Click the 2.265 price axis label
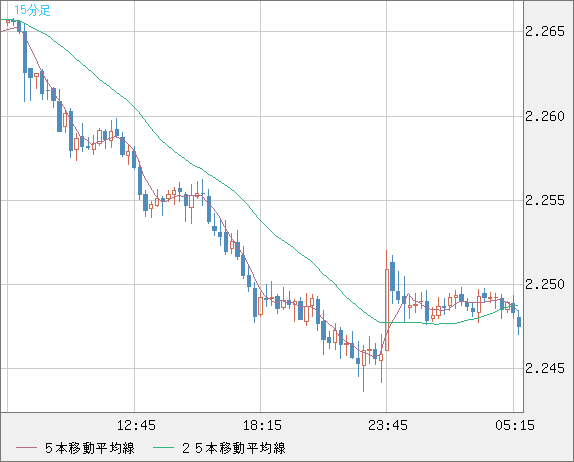The height and width of the screenshot is (462, 574). (545, 31)
